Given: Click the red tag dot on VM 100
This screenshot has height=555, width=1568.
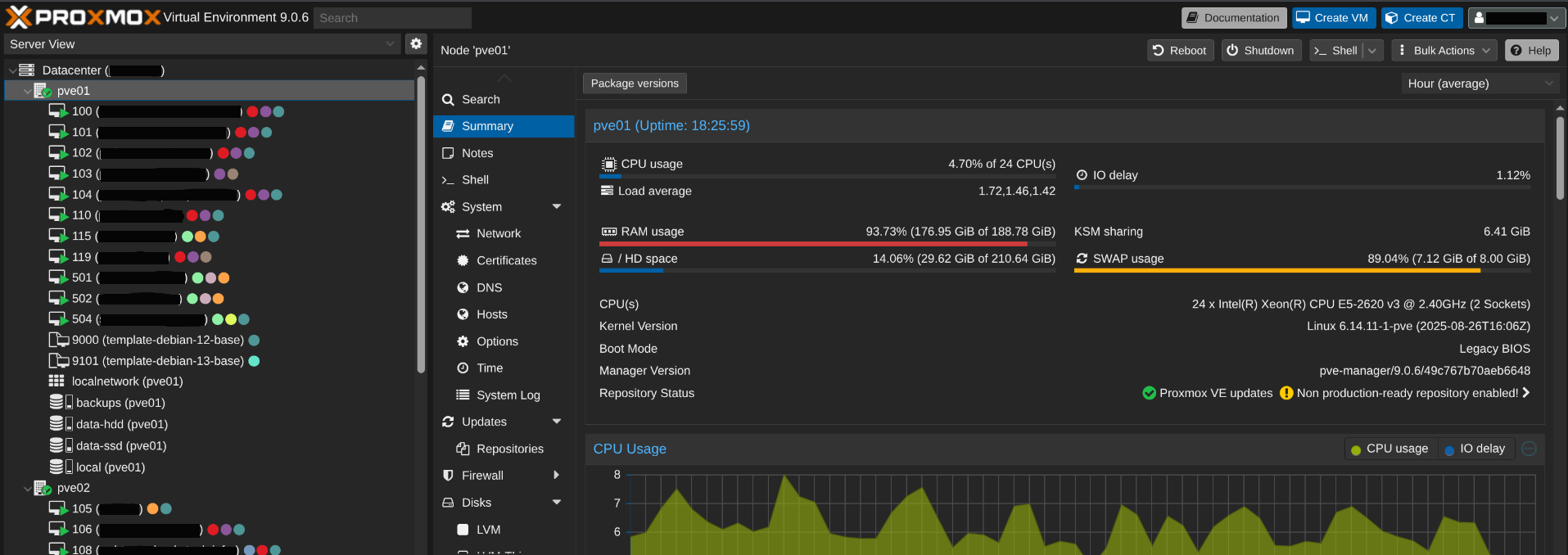Looking at the screenshot, I should coord(253,111).
